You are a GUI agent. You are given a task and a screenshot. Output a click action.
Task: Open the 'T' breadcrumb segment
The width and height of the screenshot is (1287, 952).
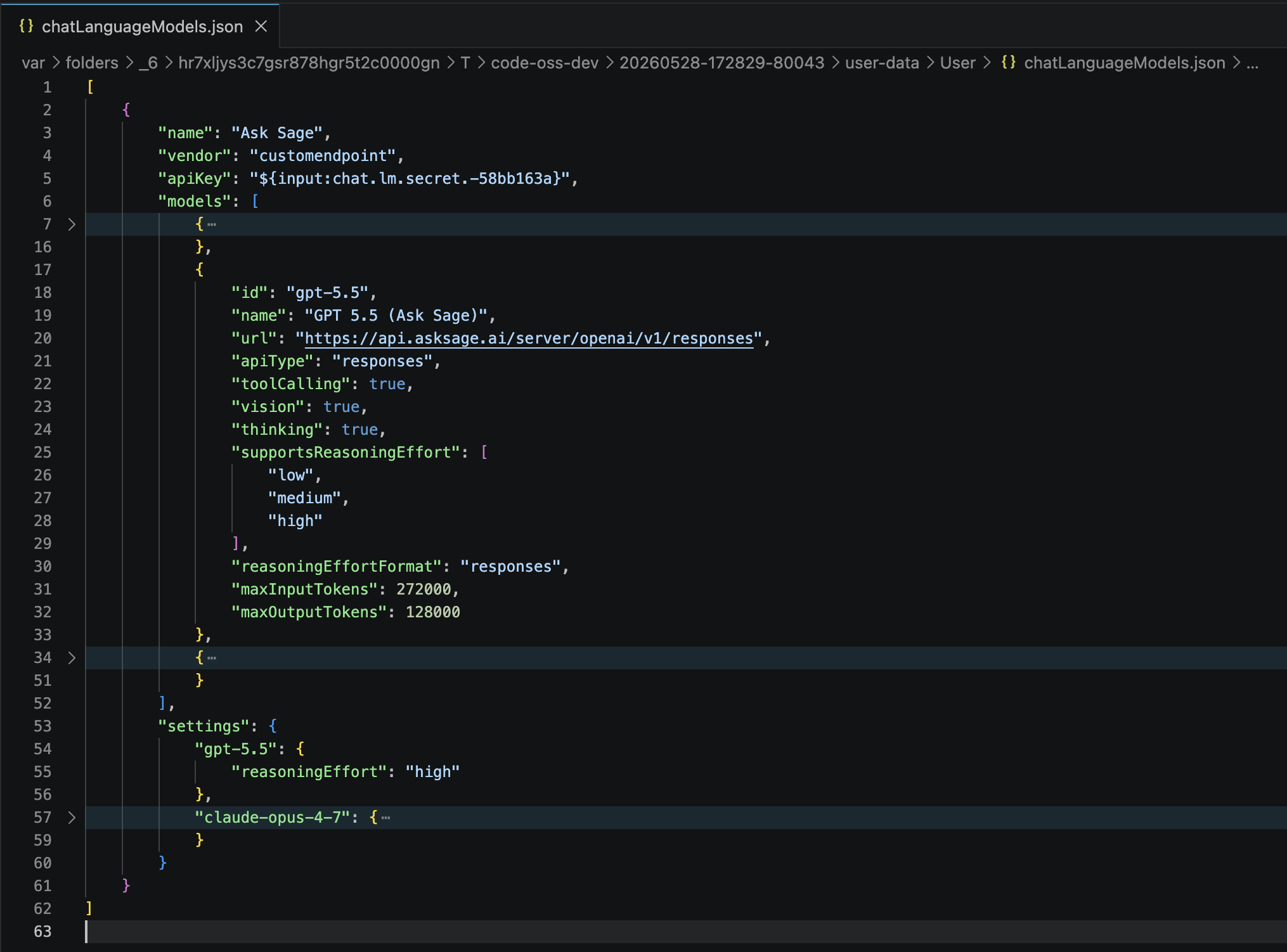(x=465, y=63)
